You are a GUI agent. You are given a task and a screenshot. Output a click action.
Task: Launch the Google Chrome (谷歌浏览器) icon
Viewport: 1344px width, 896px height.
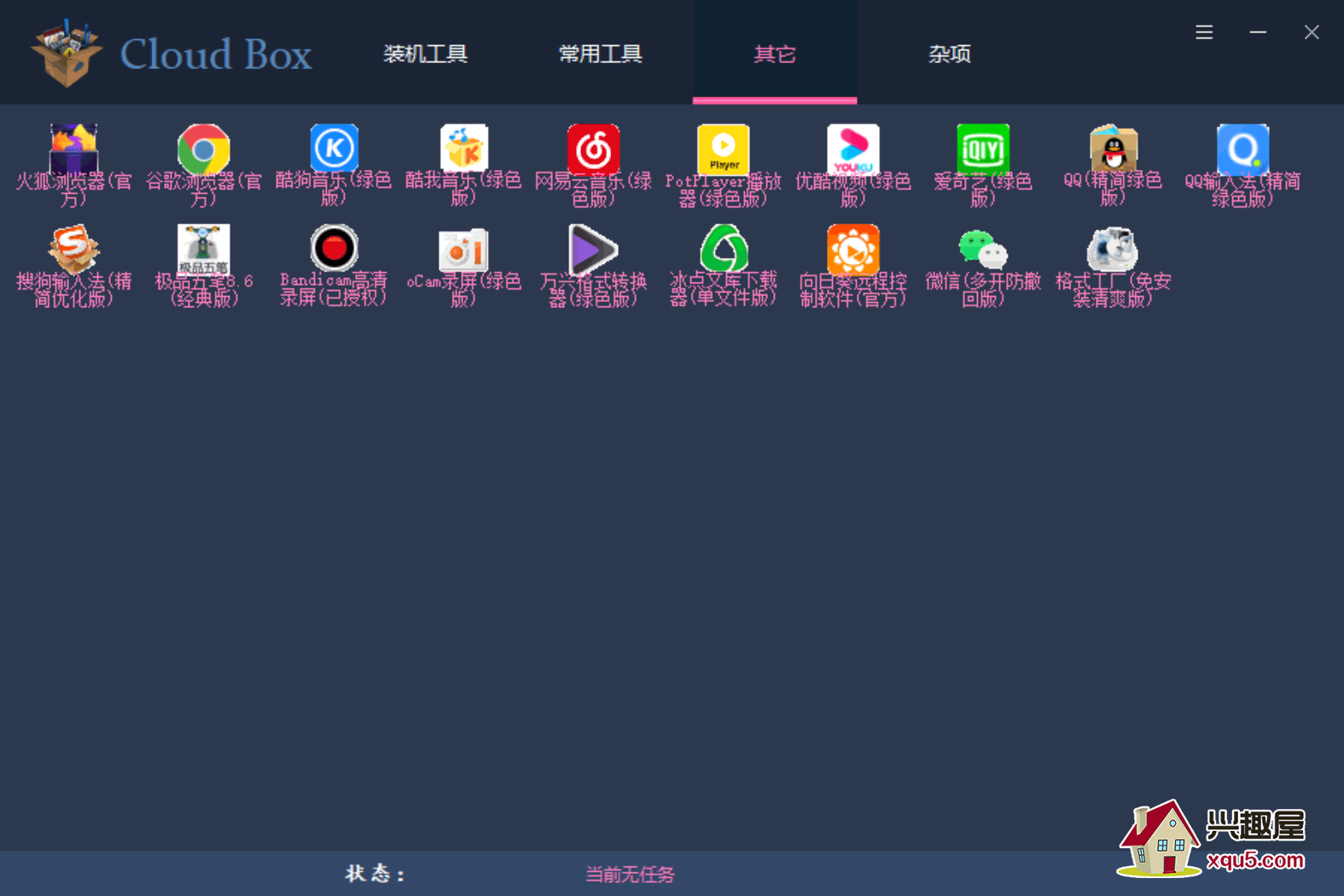point(203,149)
